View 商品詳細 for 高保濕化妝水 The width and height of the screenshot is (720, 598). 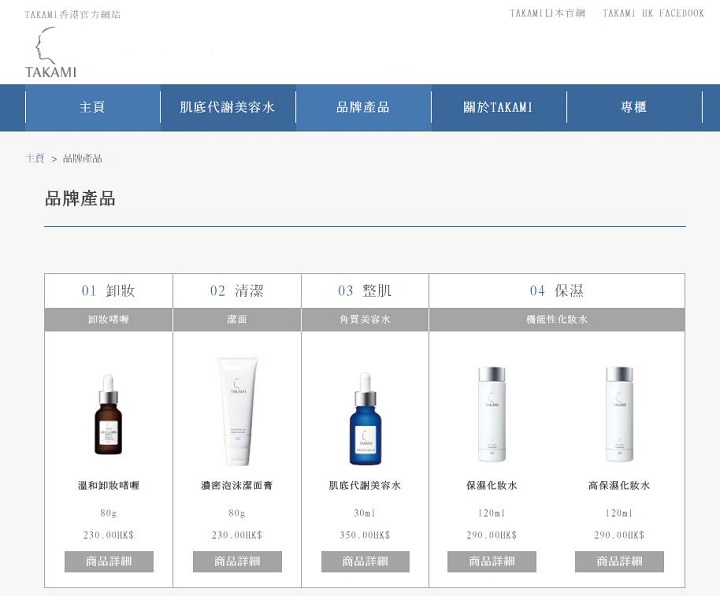point(619,561)
